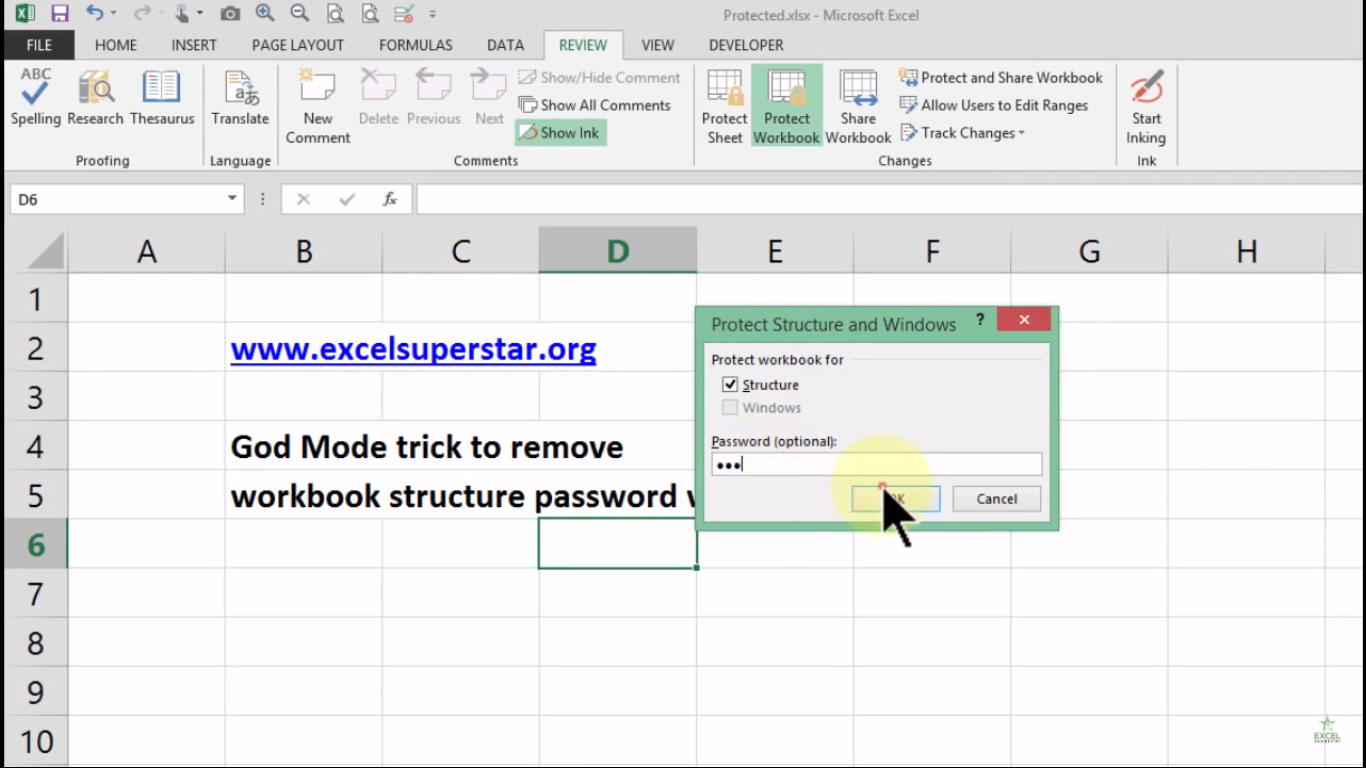Select column A header
The width and height of the screenshot is (1366, 768).
pyautogui.click(x=147, y=251)
